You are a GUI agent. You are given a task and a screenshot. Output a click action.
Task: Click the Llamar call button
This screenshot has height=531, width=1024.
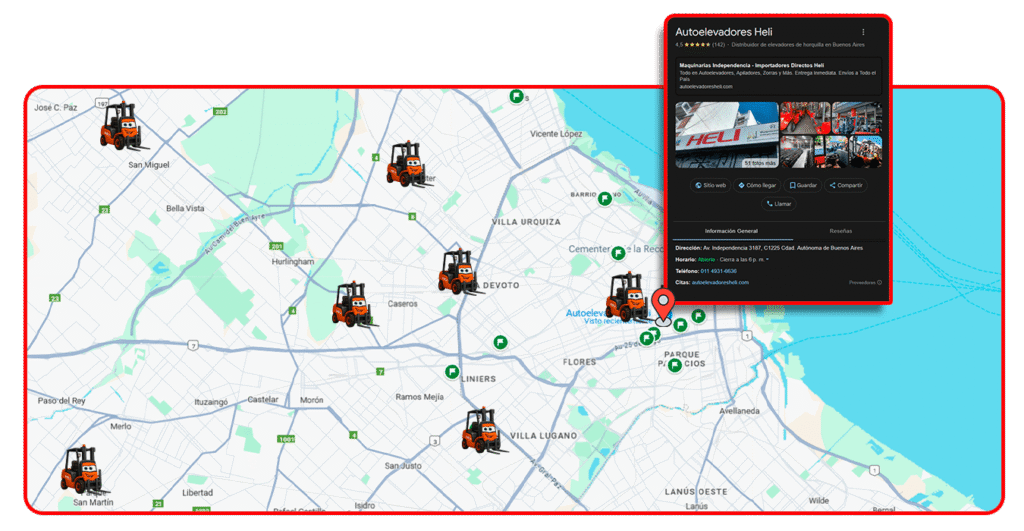[778, 204]
